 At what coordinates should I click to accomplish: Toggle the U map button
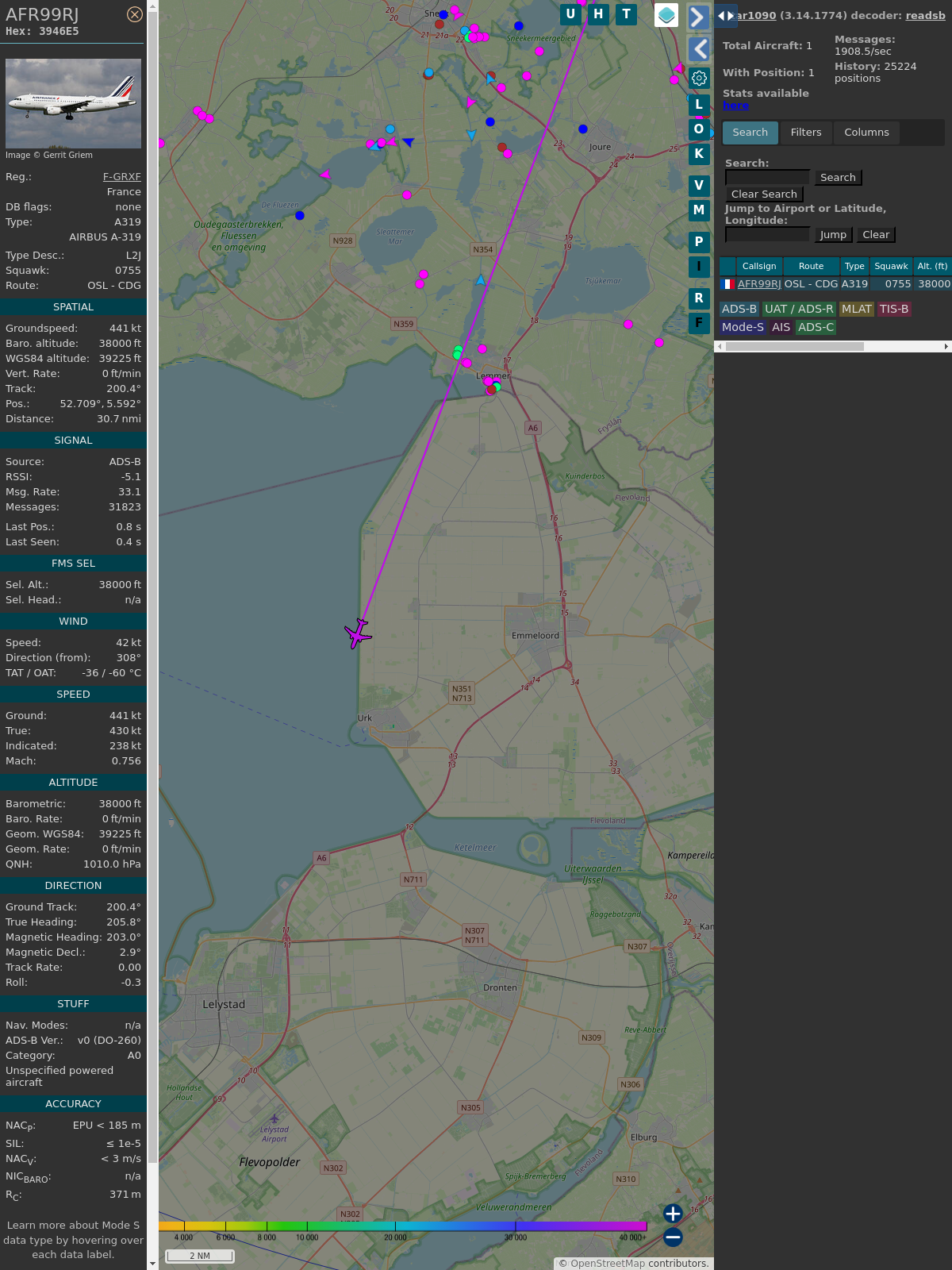pyautogui.click(x=570, y=14)
